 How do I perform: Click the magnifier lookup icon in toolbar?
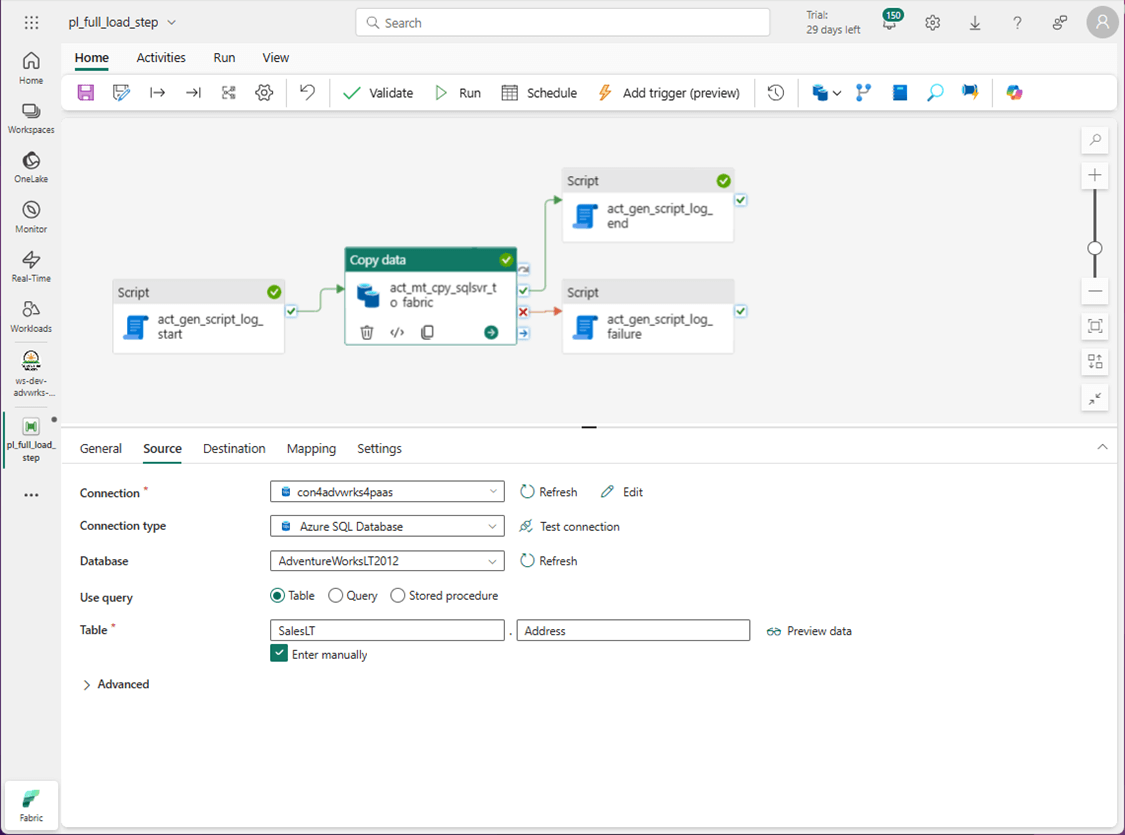pyautogui.click(x=935, y=93)
